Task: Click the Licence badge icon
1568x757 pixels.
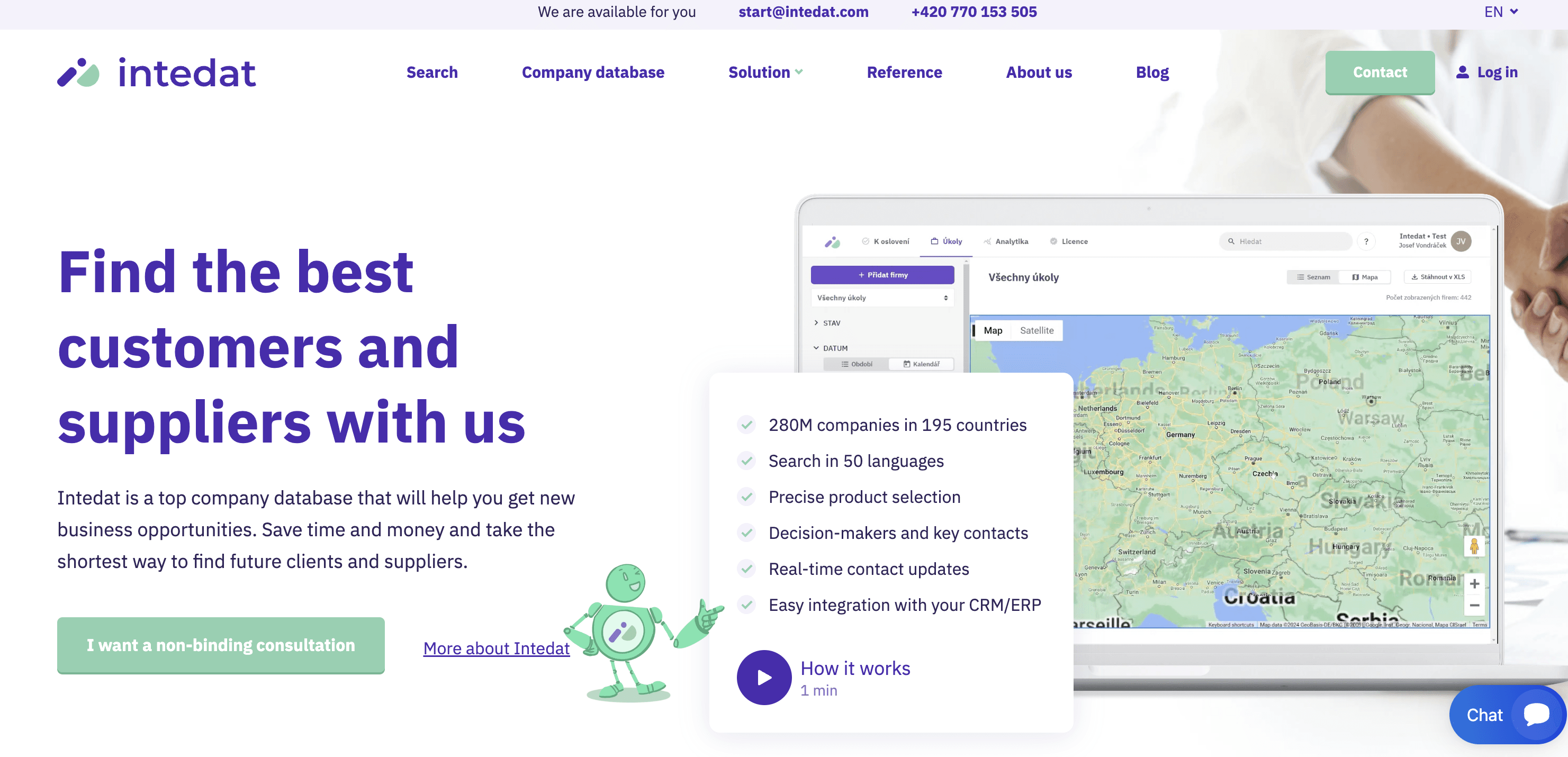Action: click(1053, 241)
